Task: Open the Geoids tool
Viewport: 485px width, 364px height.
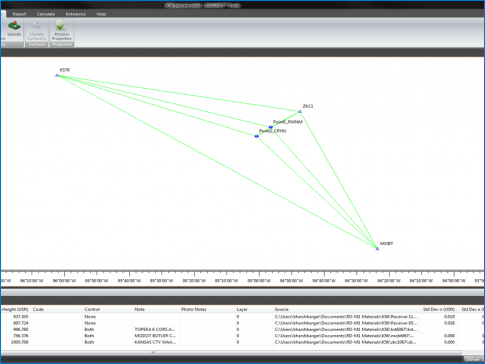Action: pos(14,28)
